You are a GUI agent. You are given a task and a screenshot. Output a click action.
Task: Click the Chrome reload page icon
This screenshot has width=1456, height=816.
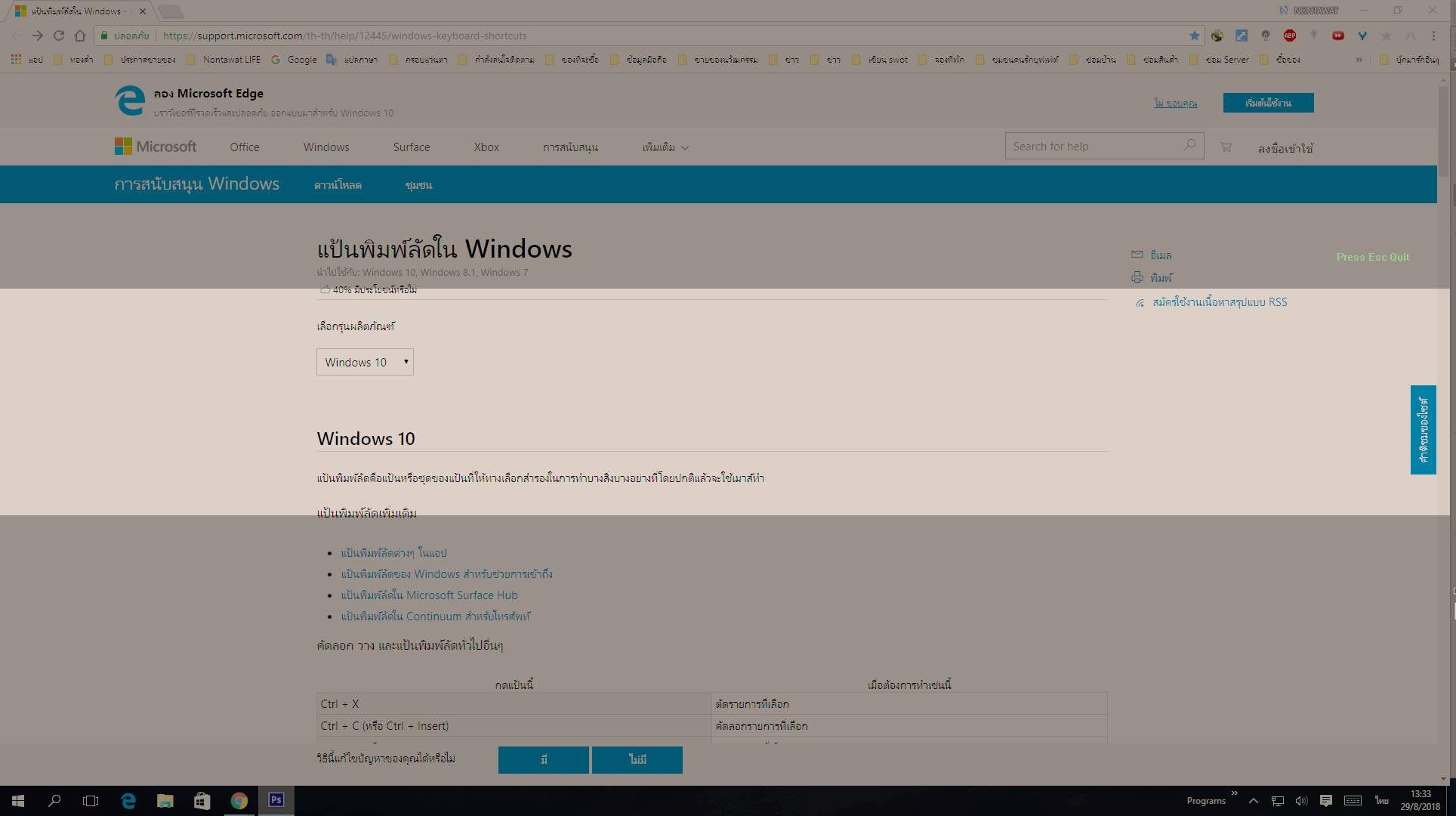pos(59,36)
